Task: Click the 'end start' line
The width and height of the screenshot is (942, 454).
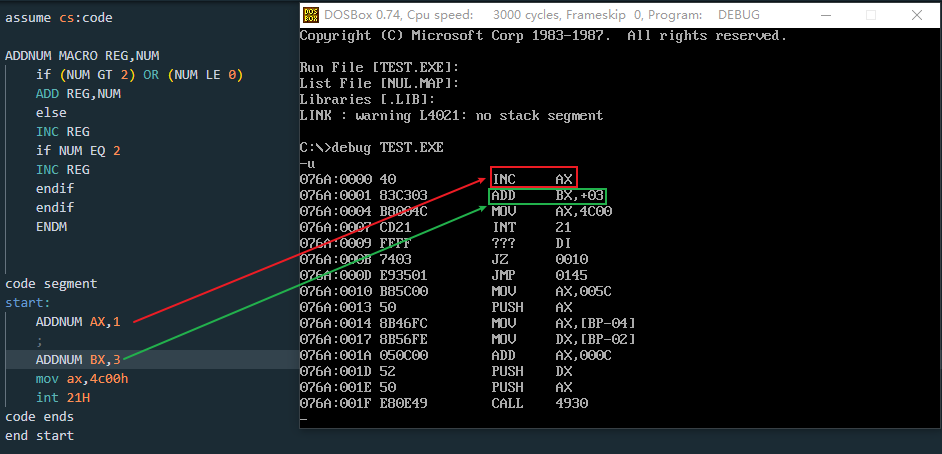Action: (x=40, y=435)
